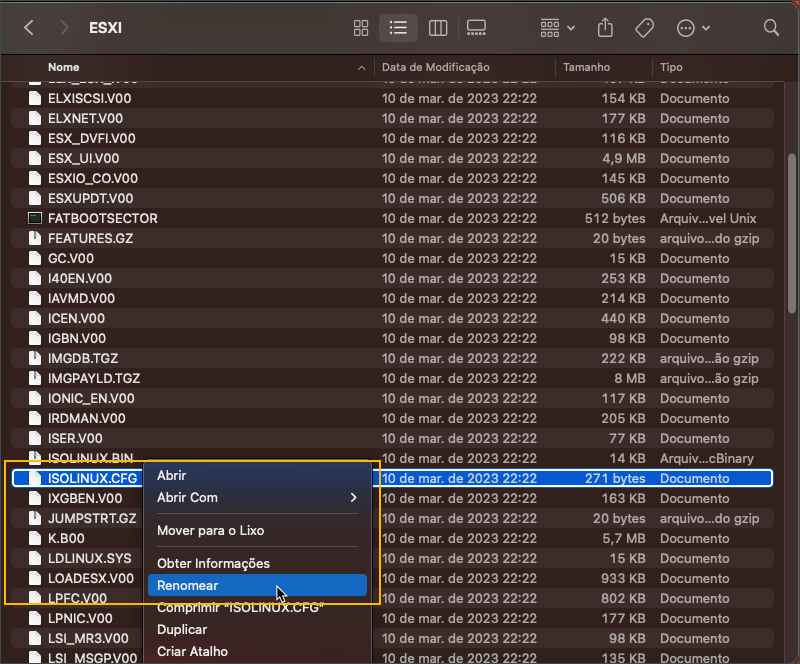Select the ELXISCSI.V00 file icon

click(x=35, y=99)
